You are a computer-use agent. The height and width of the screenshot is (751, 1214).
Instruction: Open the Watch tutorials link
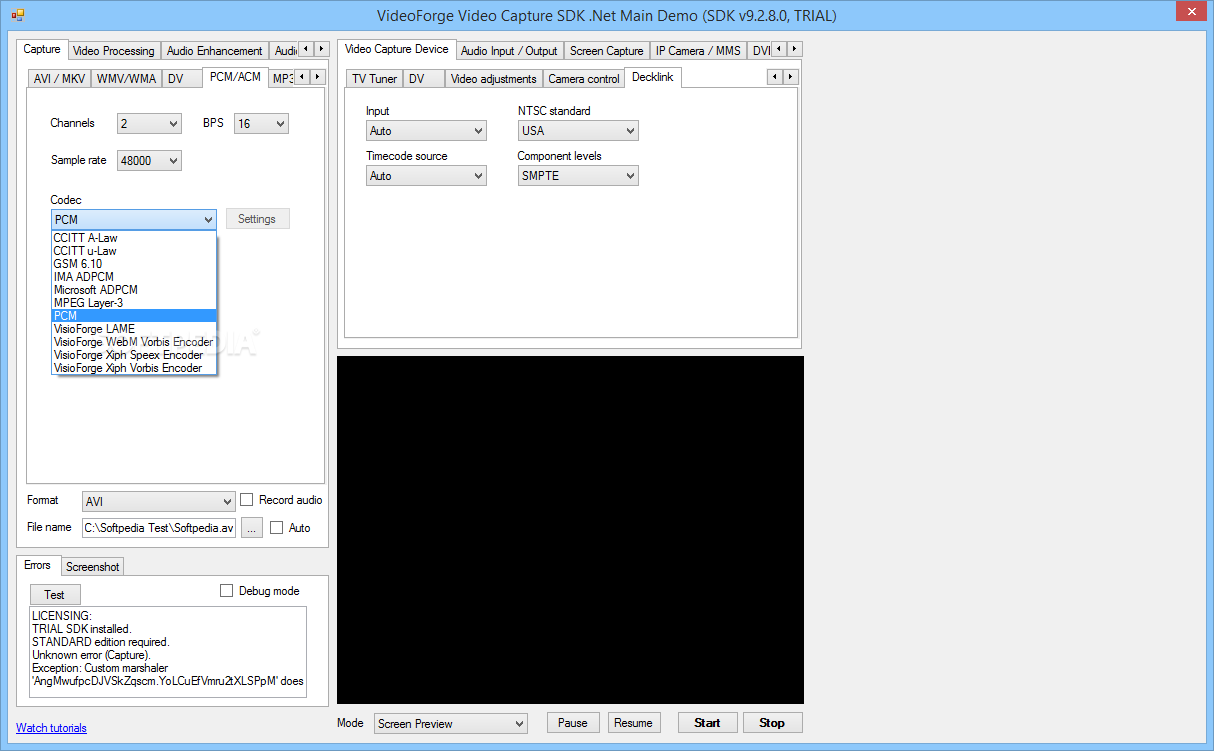point(51,728)
